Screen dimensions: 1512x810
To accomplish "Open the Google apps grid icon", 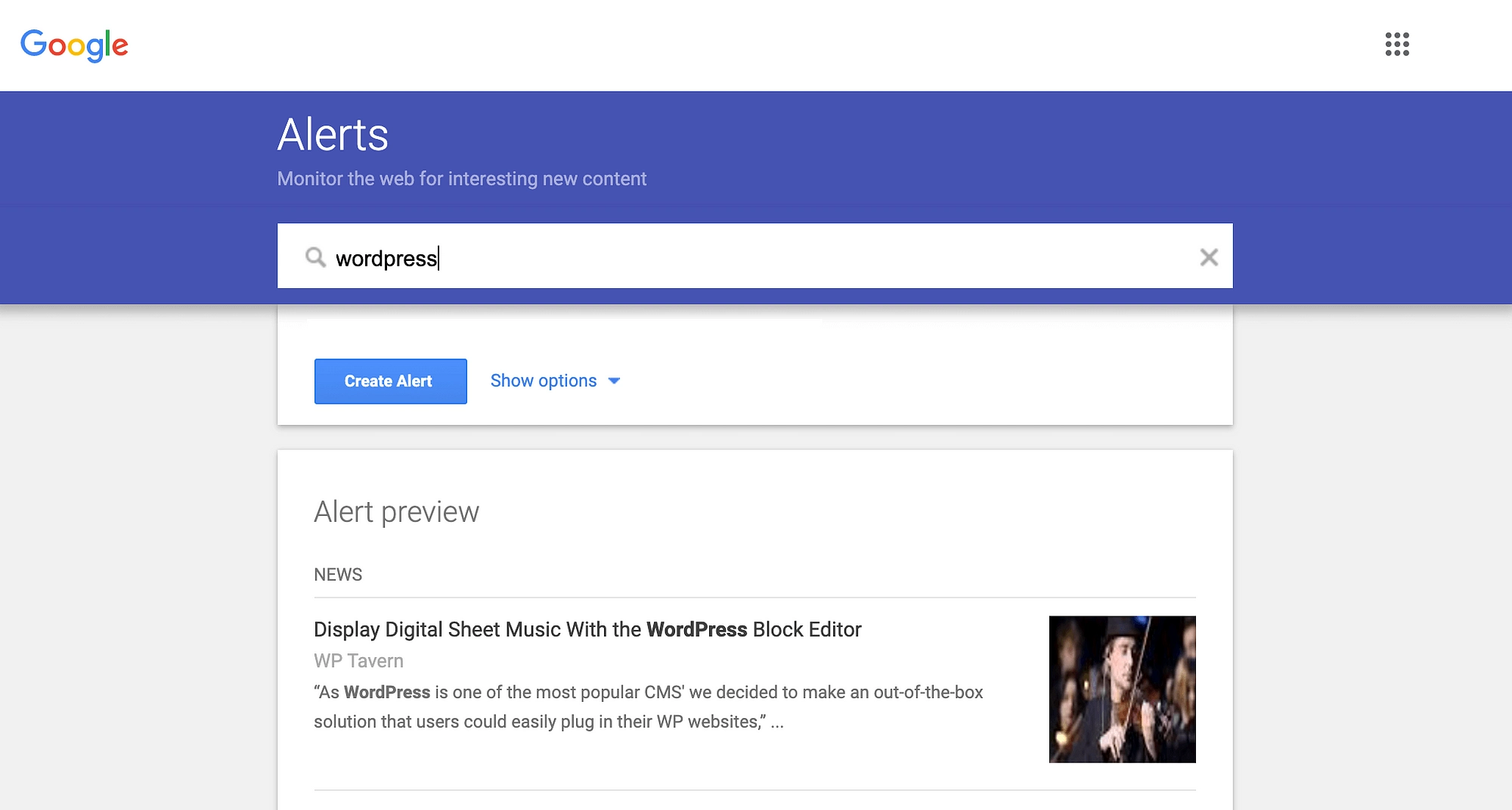I will [x=1397, y=44].
